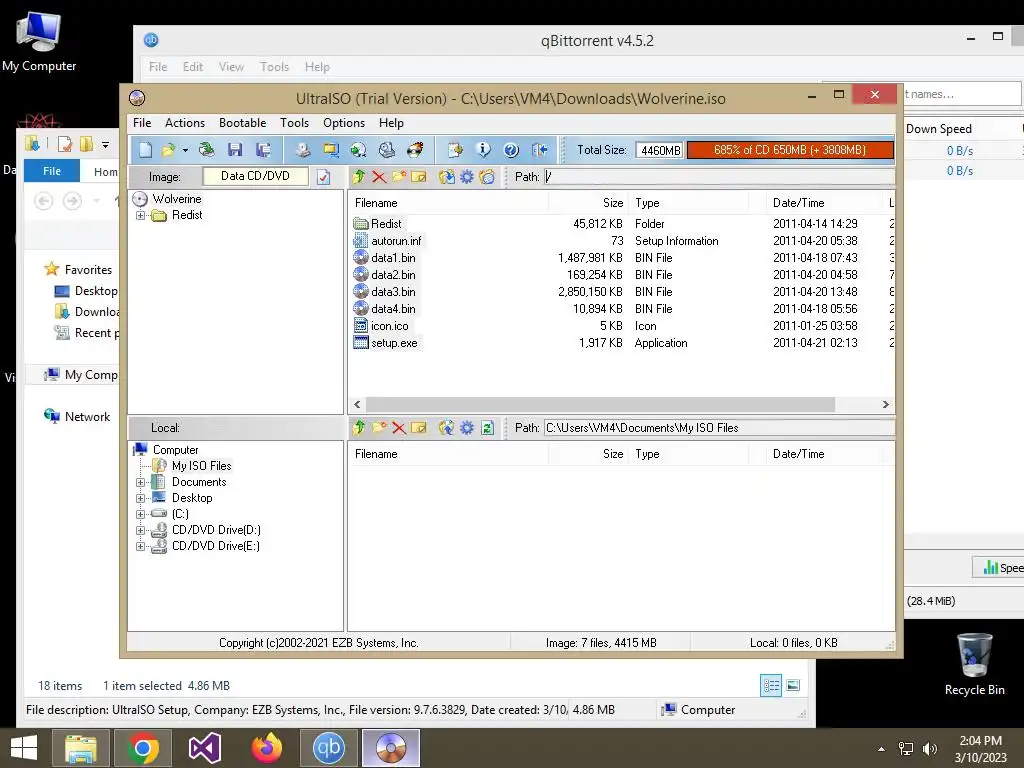This screenshot has width=1024, height=768.
Task: Open the UltraISO File menu
Action: (142, 123)
